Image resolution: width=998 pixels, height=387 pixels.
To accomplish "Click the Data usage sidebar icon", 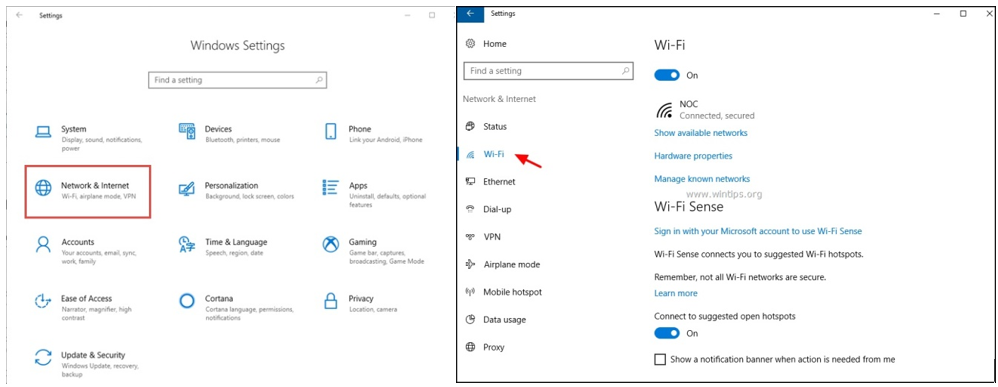I will tap(470, 320).
